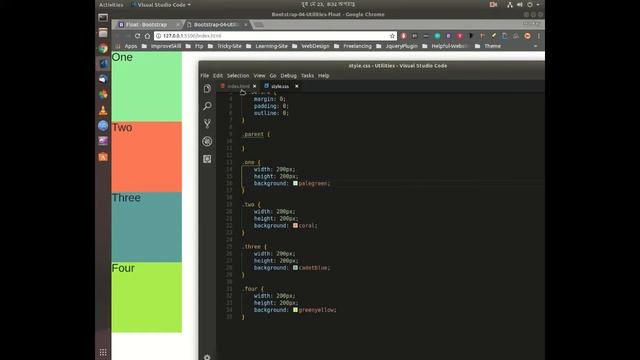Click the palegreen color swatch in code

click(x=295, y=183)
